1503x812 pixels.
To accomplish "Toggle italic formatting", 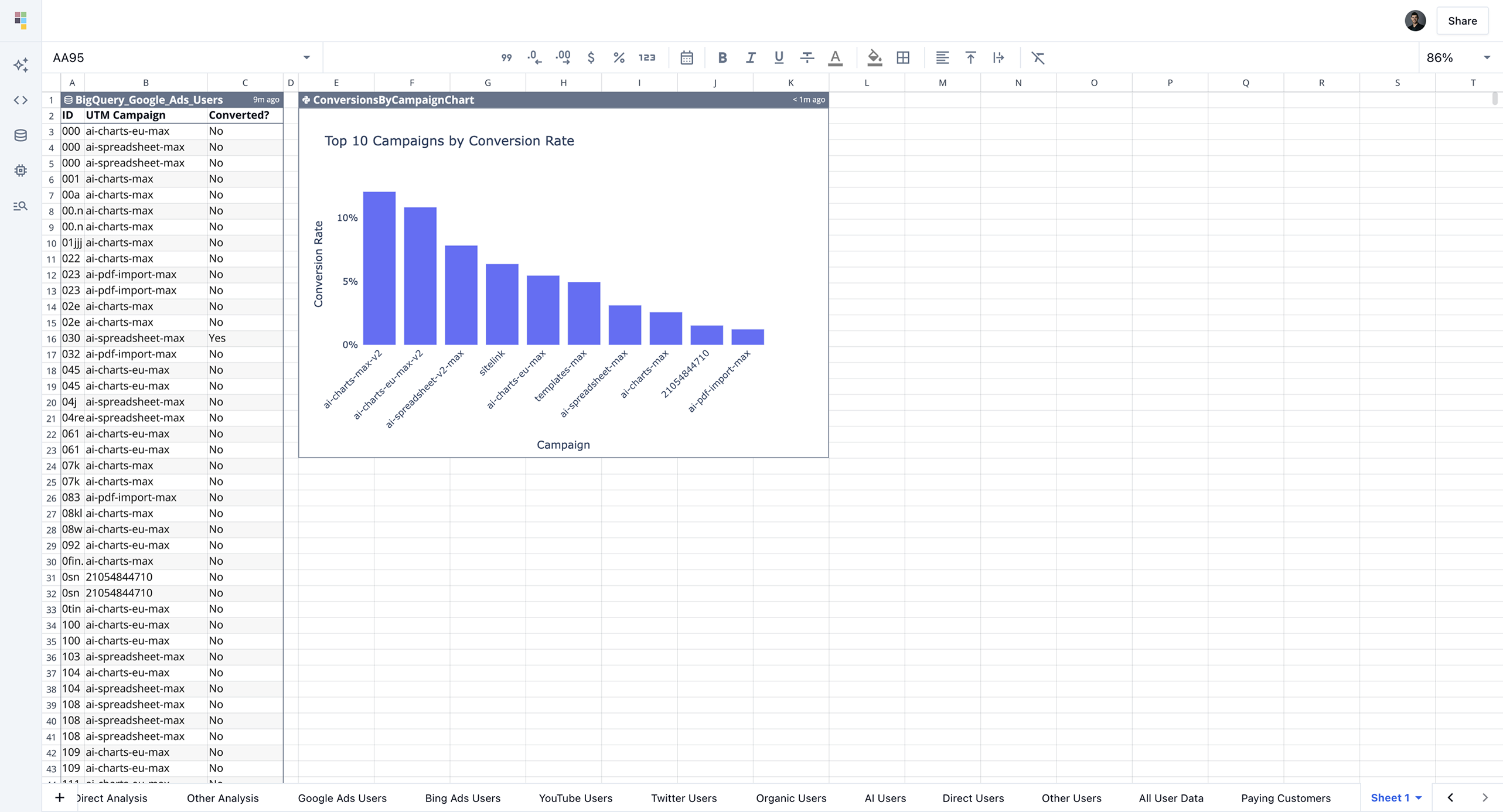I will tap(750, 57).
